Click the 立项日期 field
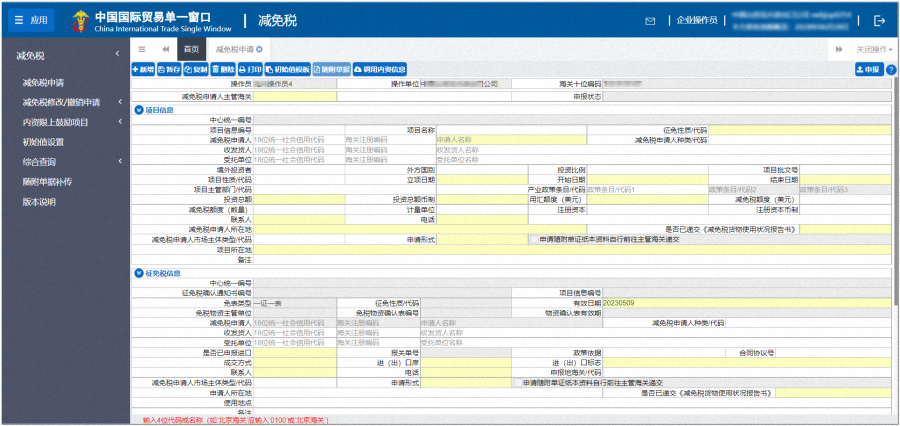900x426 pixels. pos(482,180)
